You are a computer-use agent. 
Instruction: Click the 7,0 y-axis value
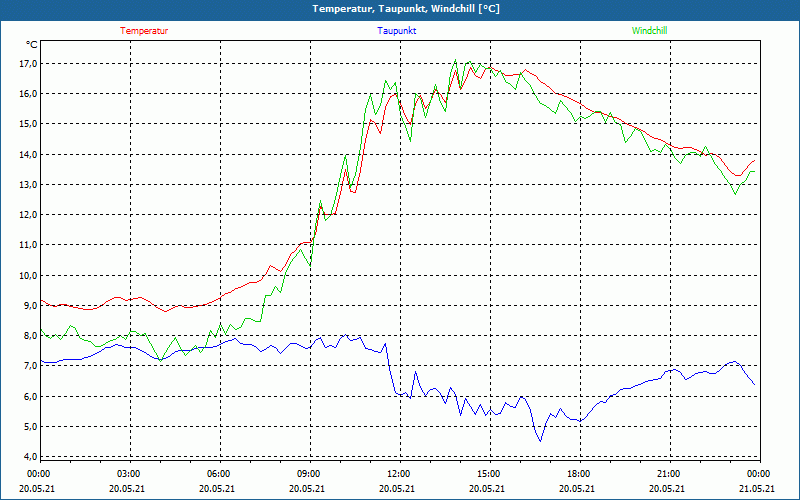coord(30,366)
